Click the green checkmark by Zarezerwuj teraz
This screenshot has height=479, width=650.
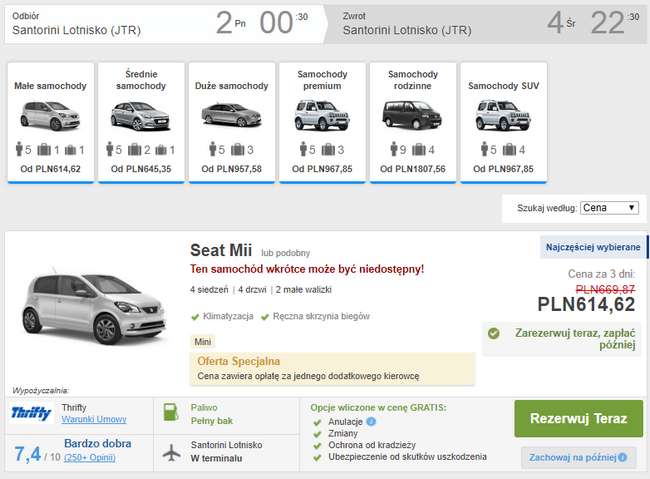pyautogui.click(x=493, y=333)
